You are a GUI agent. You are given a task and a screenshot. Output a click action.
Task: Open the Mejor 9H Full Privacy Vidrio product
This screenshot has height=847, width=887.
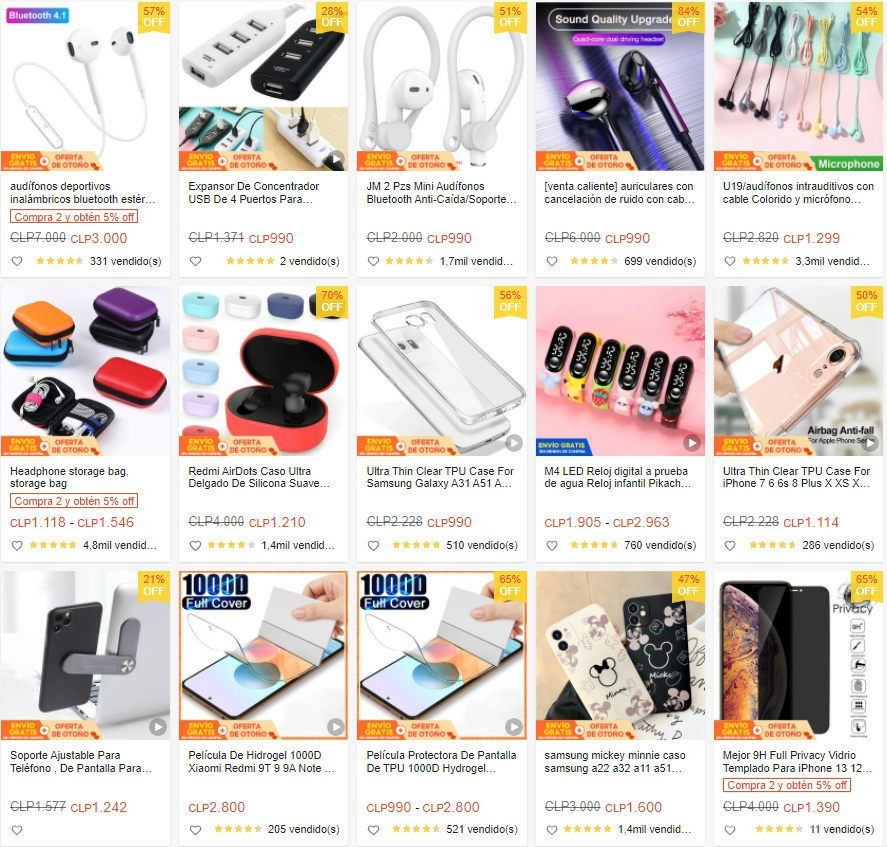click(x=798, y=762)
